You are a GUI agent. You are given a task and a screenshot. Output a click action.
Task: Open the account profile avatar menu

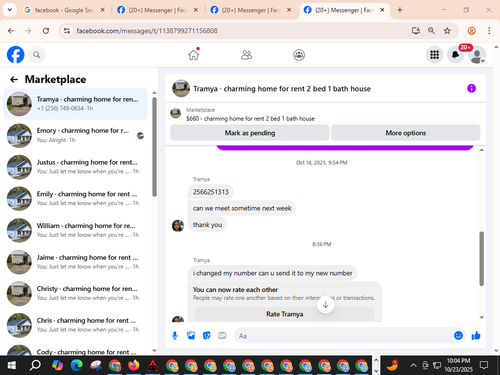(x=477, y=55)
